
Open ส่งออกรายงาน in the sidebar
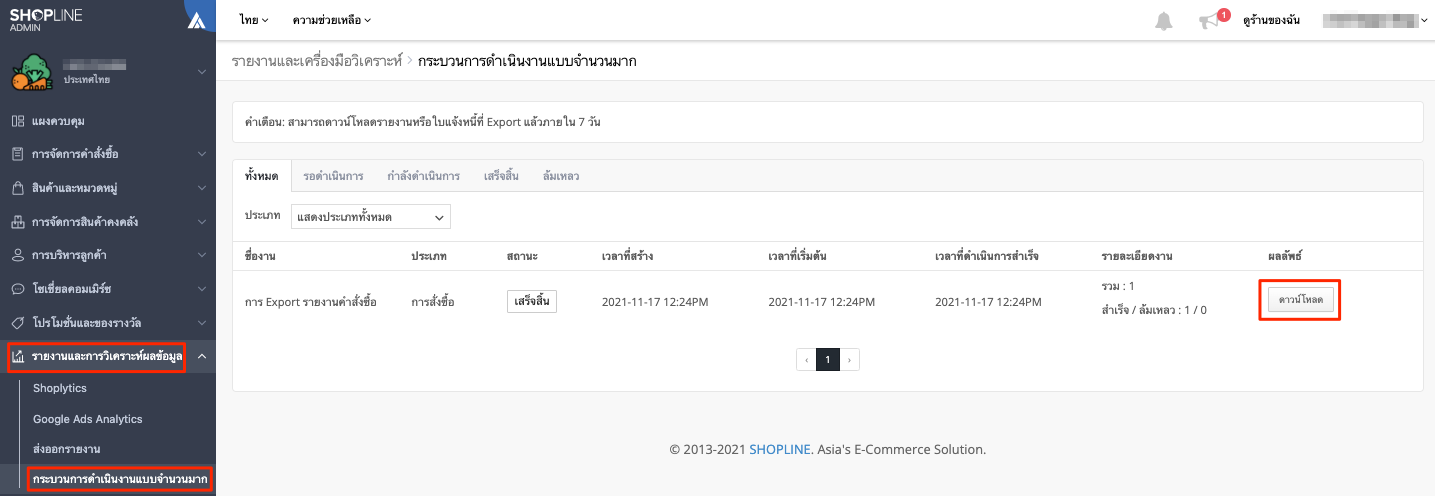(66, 449)
